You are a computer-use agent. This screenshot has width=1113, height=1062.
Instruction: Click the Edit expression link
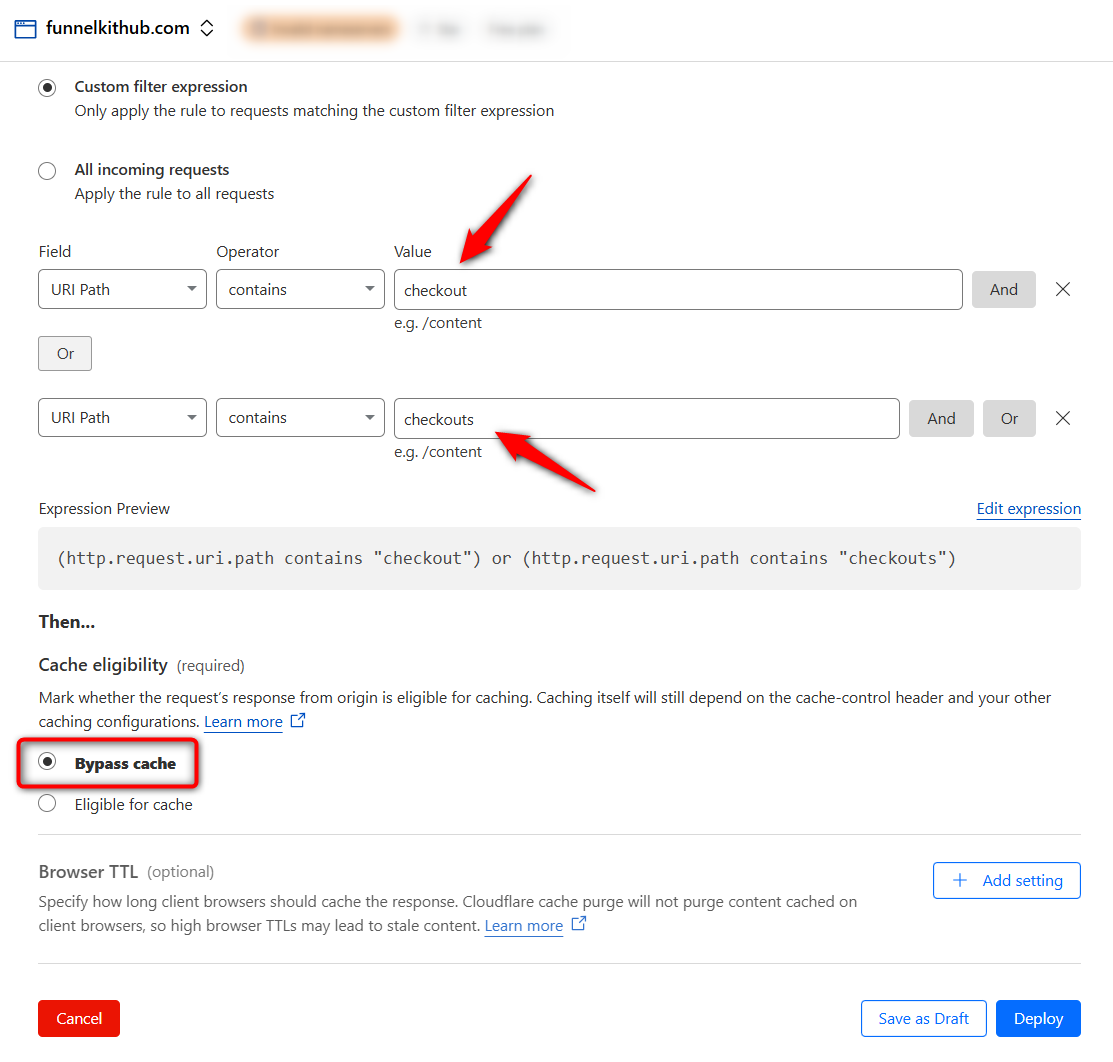click(x=1028, y=508)
